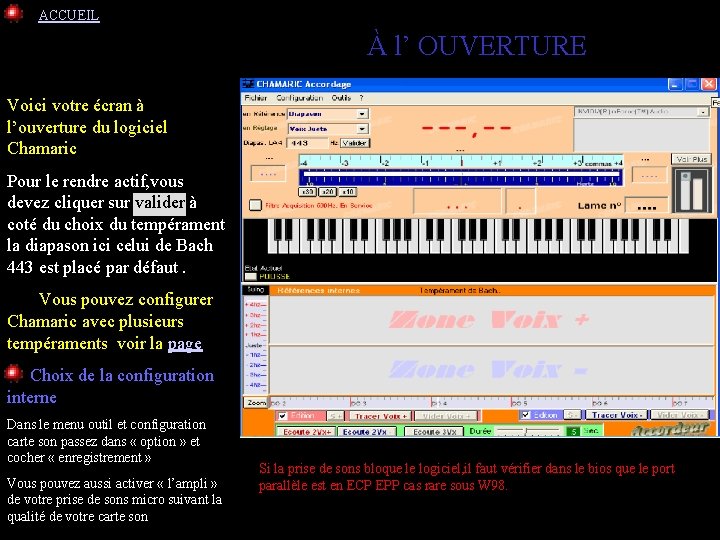Click the Tracer Voix + button
The height and width of the screenshot is (540, 720).
coord(381,416)
